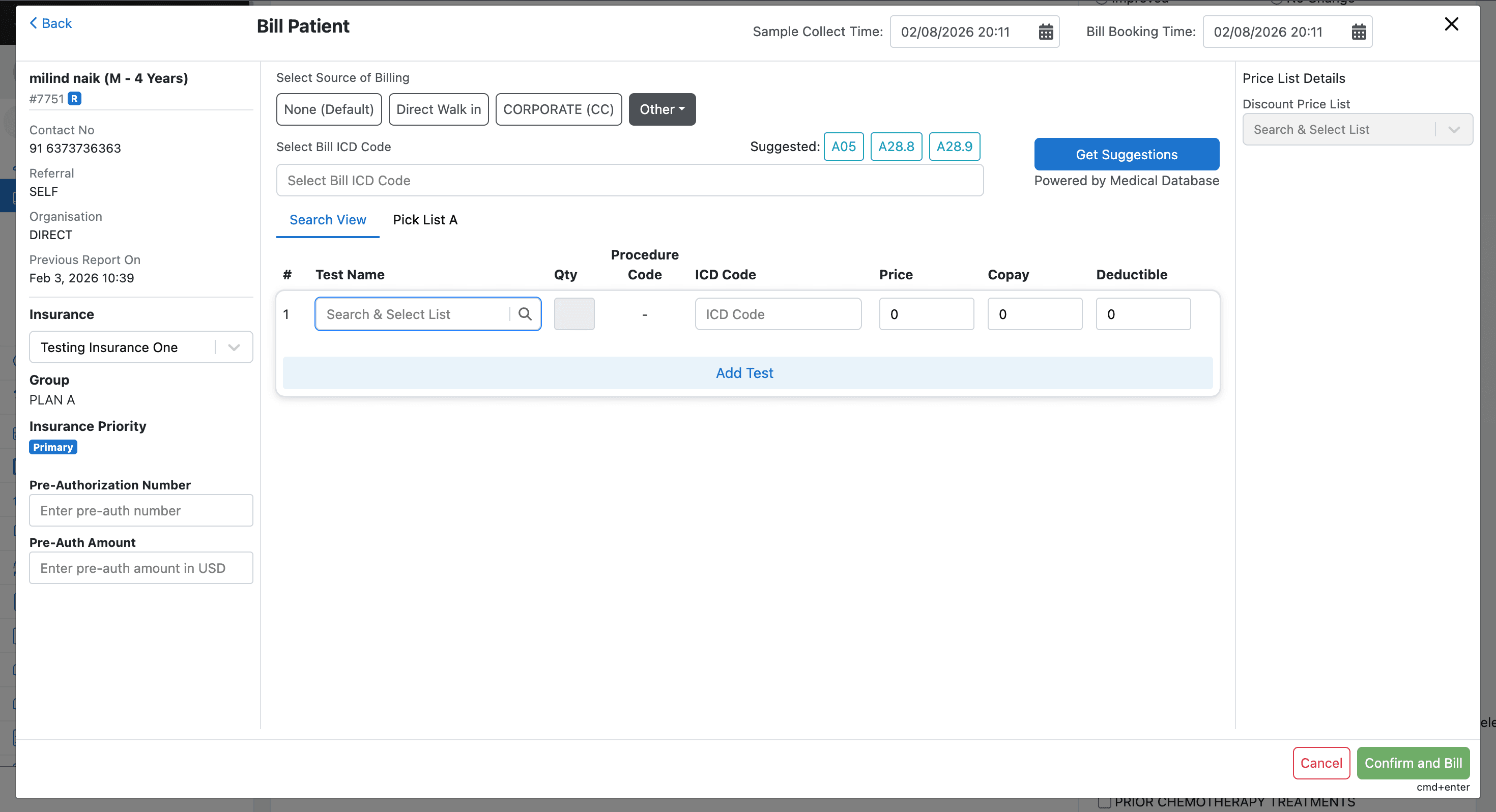Focus the Select Bill ICD Code field
1496x812 pixels.
click(x=629, y=181)
